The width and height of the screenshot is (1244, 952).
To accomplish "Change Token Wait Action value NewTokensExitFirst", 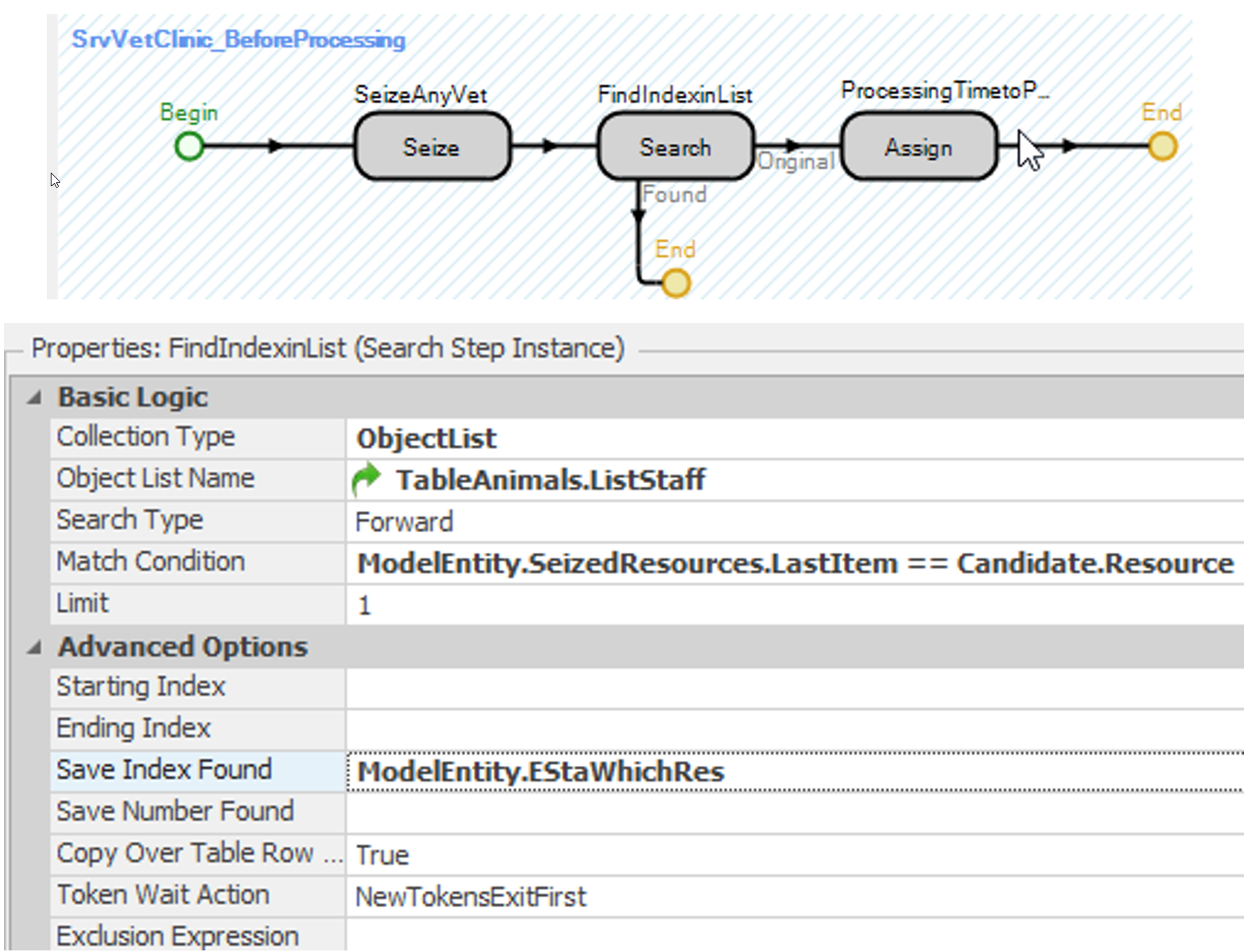I will [x=795, y=897].
